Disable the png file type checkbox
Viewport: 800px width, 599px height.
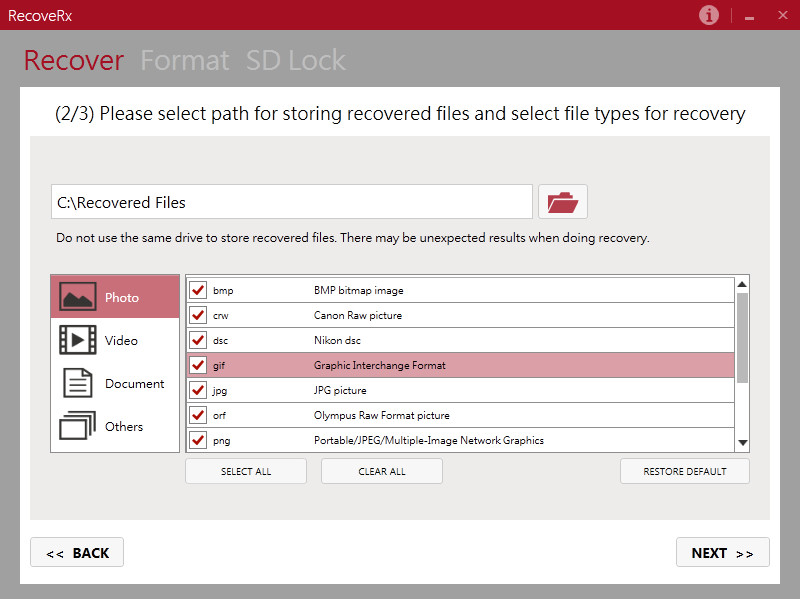click(x=198, y=440)
